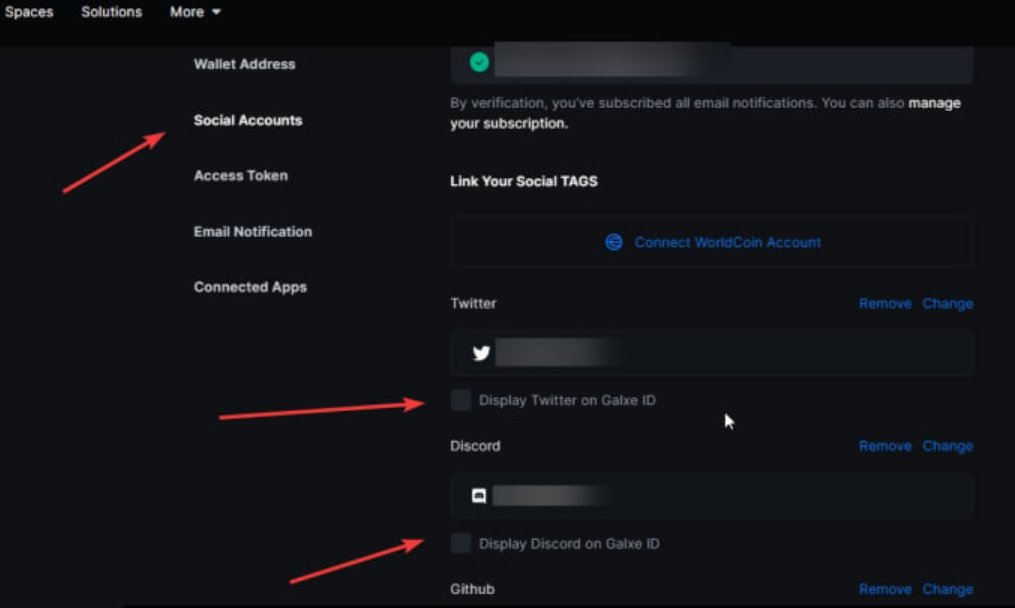Viewport: 1015px width, 608px height.
Task: Remove the linked Github account
Action: (885, 589)
